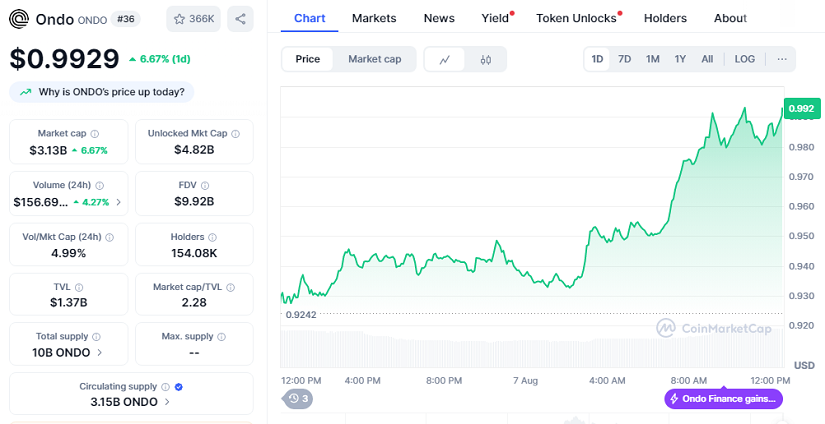This screenshot has height=424, width=825.
Task: Click the verified circulating supply badge
Action: coord(178,387)
